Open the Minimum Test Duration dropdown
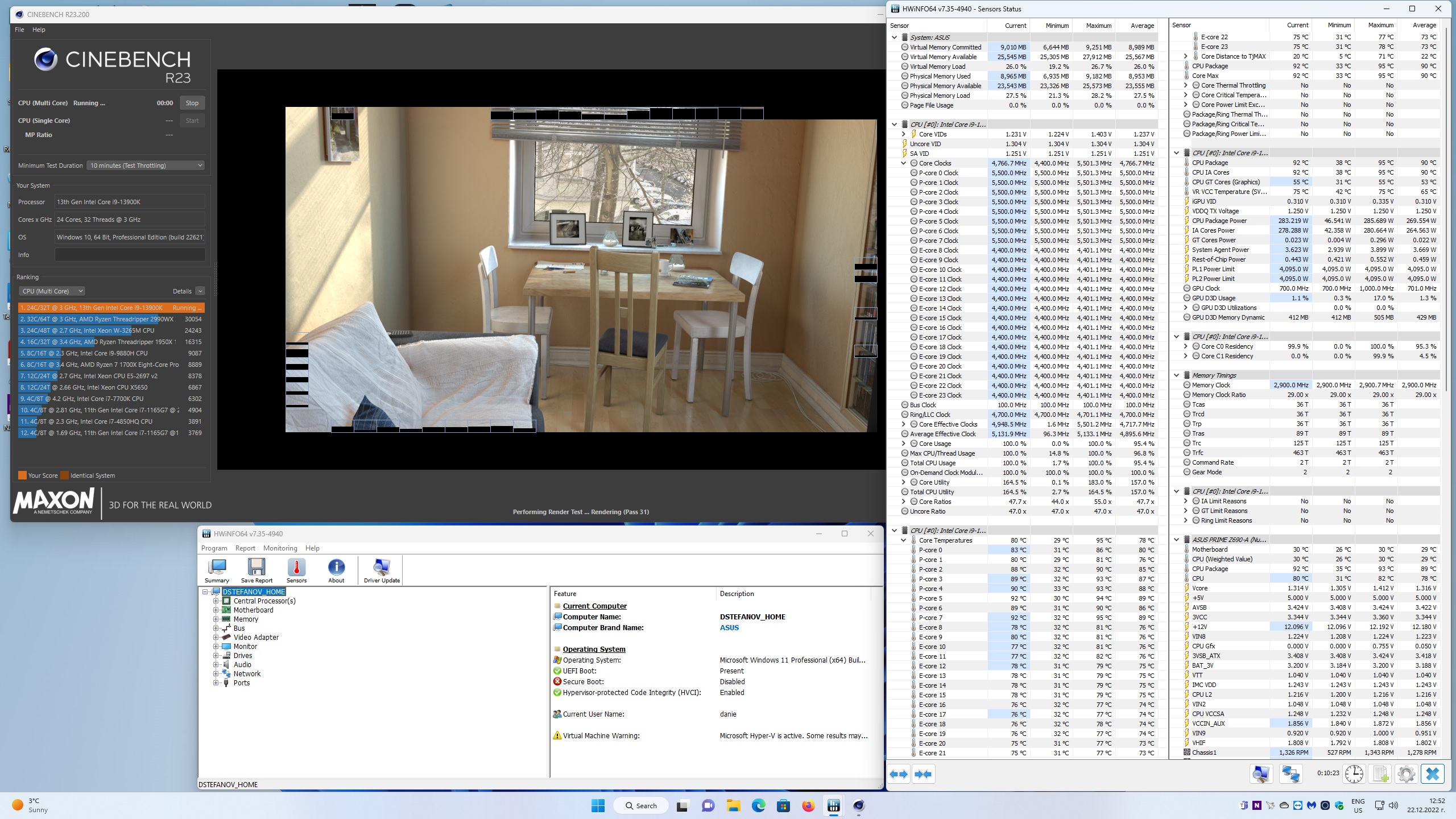This screenshot has height=819, width=1456. [146, 166]
